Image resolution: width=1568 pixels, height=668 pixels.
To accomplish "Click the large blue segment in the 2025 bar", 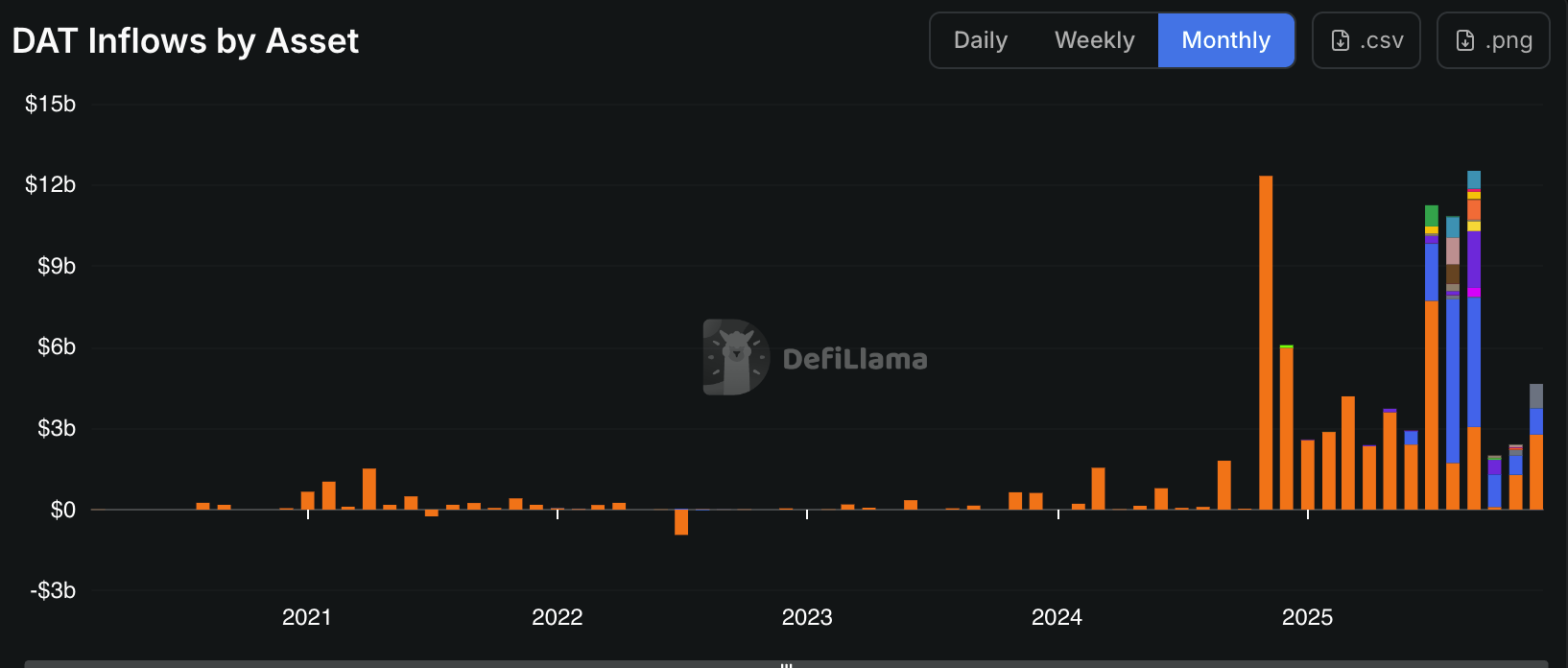I will tap(1453, 379).
